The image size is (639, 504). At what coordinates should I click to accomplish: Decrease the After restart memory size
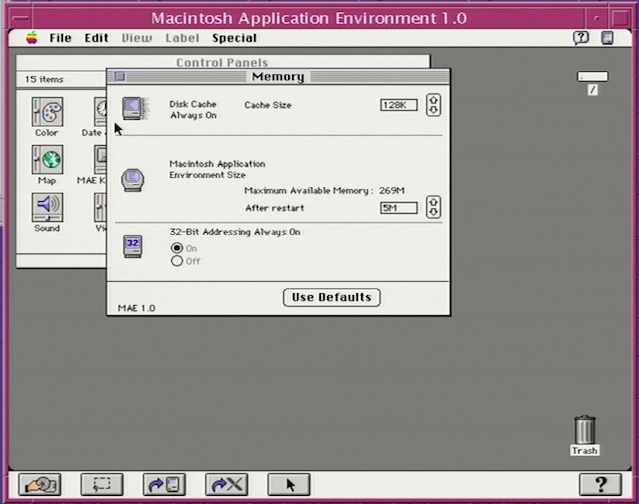coord(434,212)
